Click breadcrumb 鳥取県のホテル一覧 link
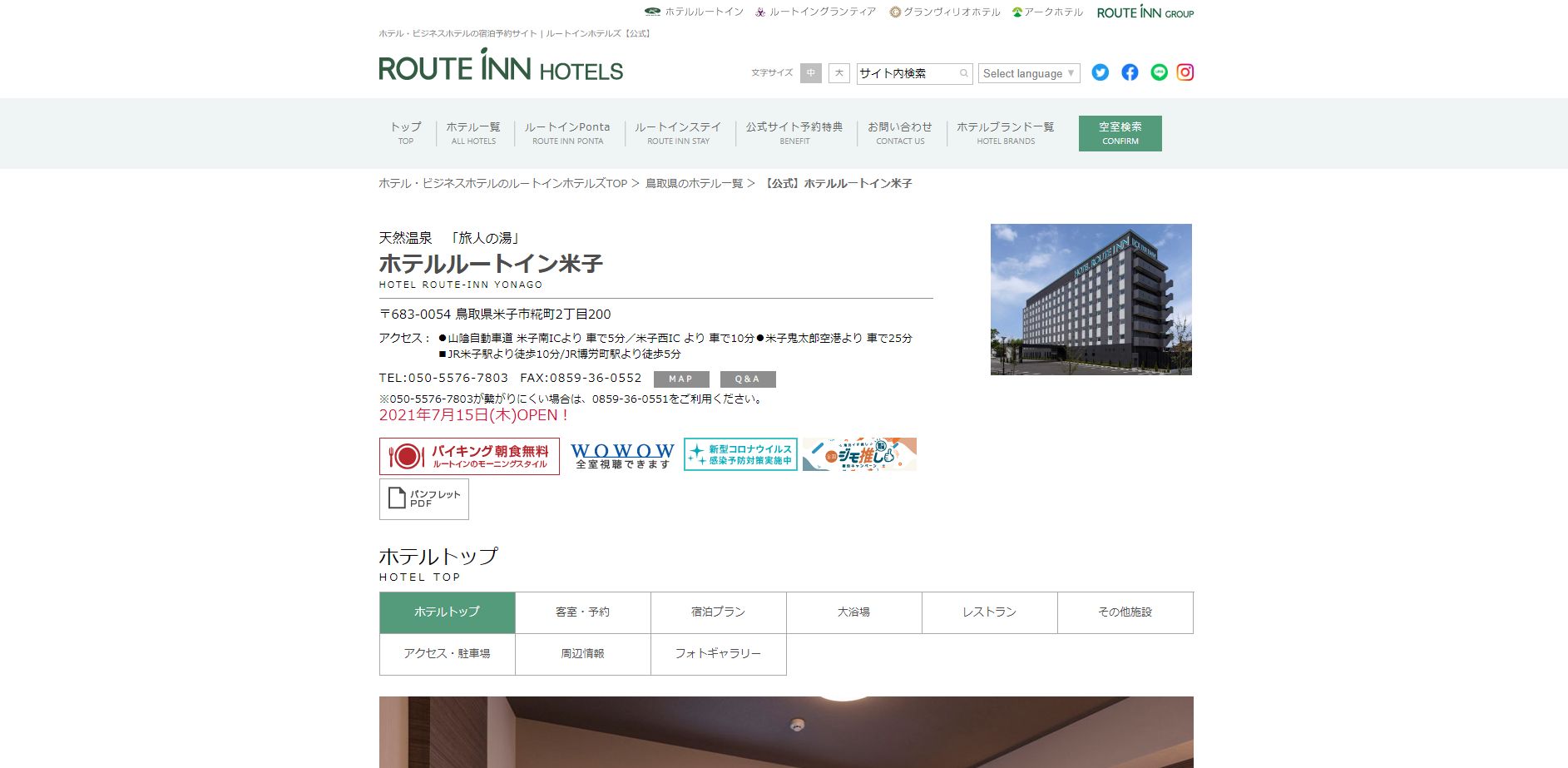This screenshot has height=768, width=1568. pyautogui.click(x=695, y=183)
